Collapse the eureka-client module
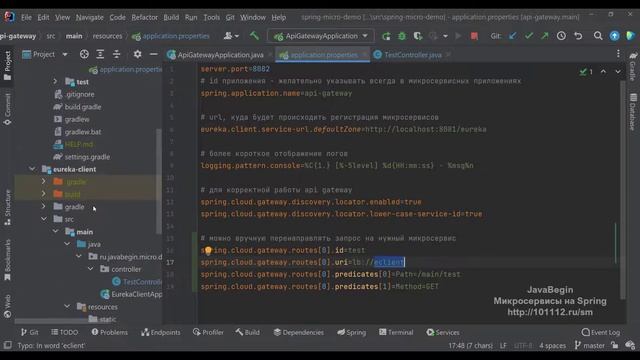The height and width of the screenshot is (360, 640). click(x=32, y=169)
